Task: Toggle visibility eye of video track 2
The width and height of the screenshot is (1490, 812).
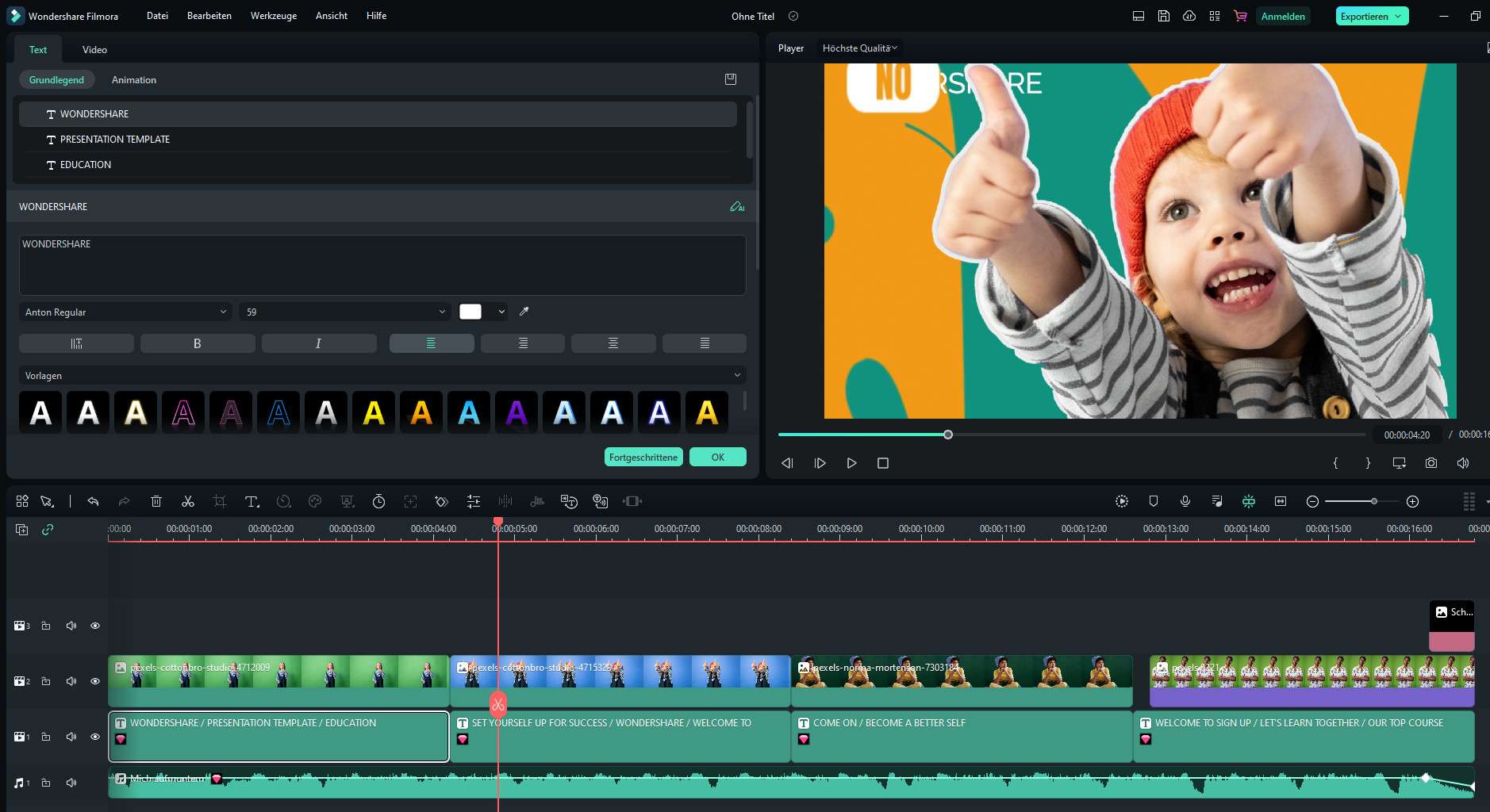Action: [x=95, y=681]
